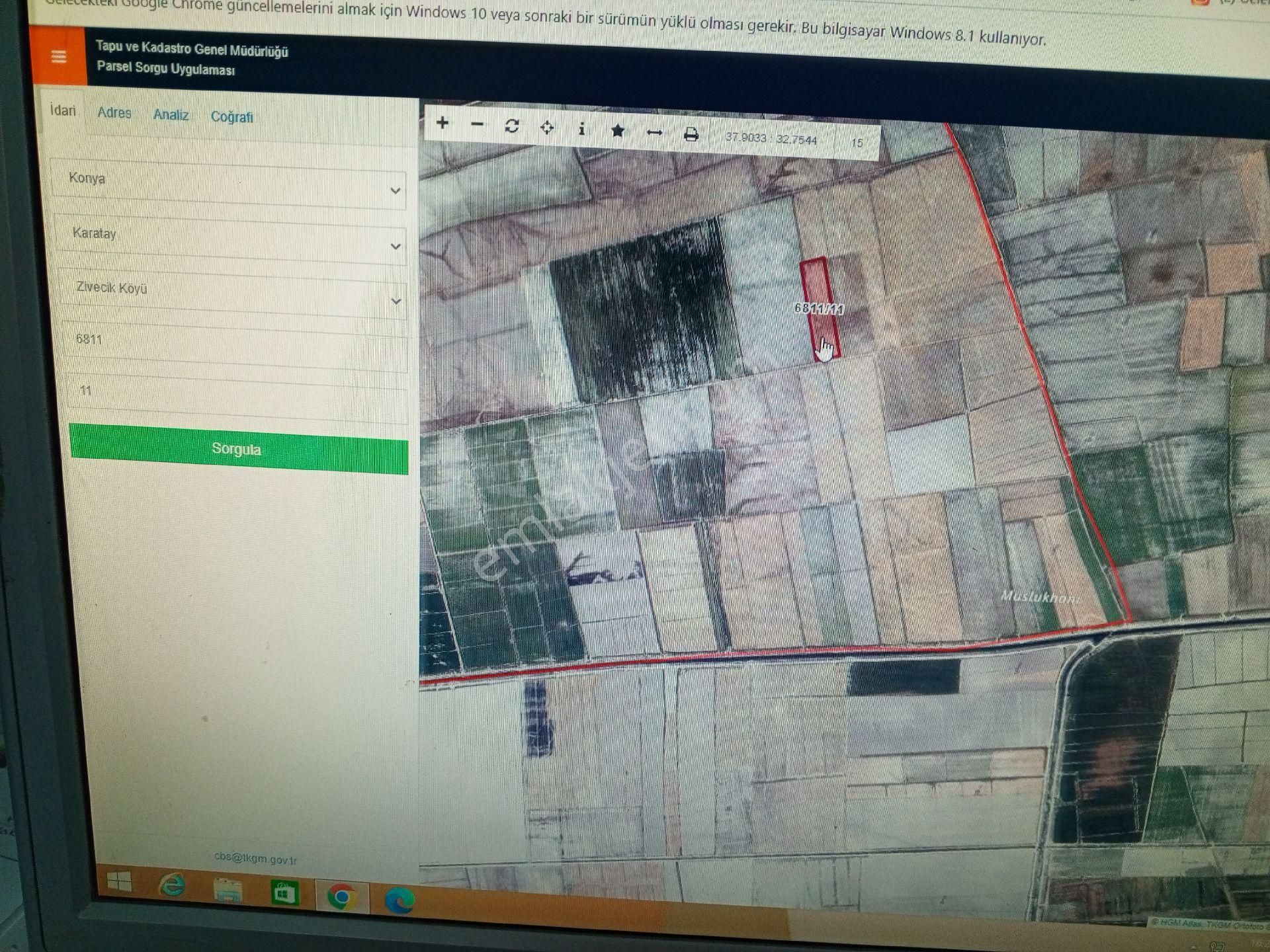Zoom in with the plus icon
The height and width of the screenshot is (952, 1270).
pyautogui.click(x=443, y=123)
